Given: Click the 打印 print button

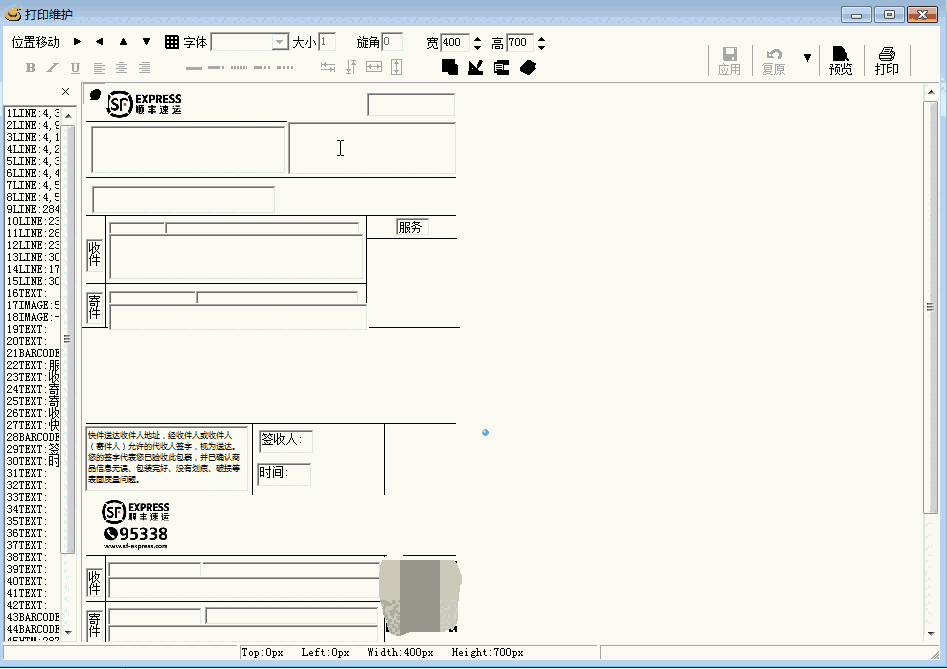Looking at the screenshot, I should click(886, 61).
